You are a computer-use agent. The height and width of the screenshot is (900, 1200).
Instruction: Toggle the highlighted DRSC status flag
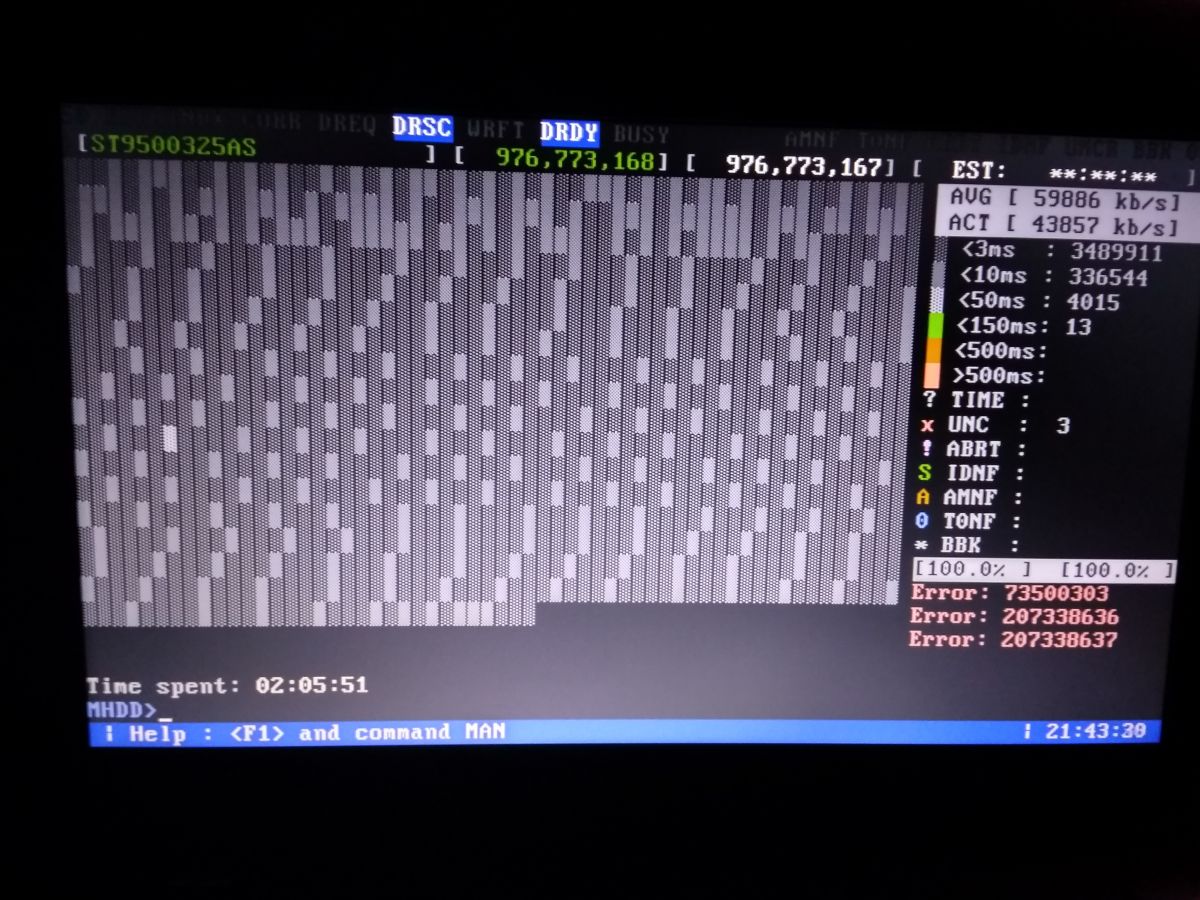pyautogui.click(x=423, y=128)
